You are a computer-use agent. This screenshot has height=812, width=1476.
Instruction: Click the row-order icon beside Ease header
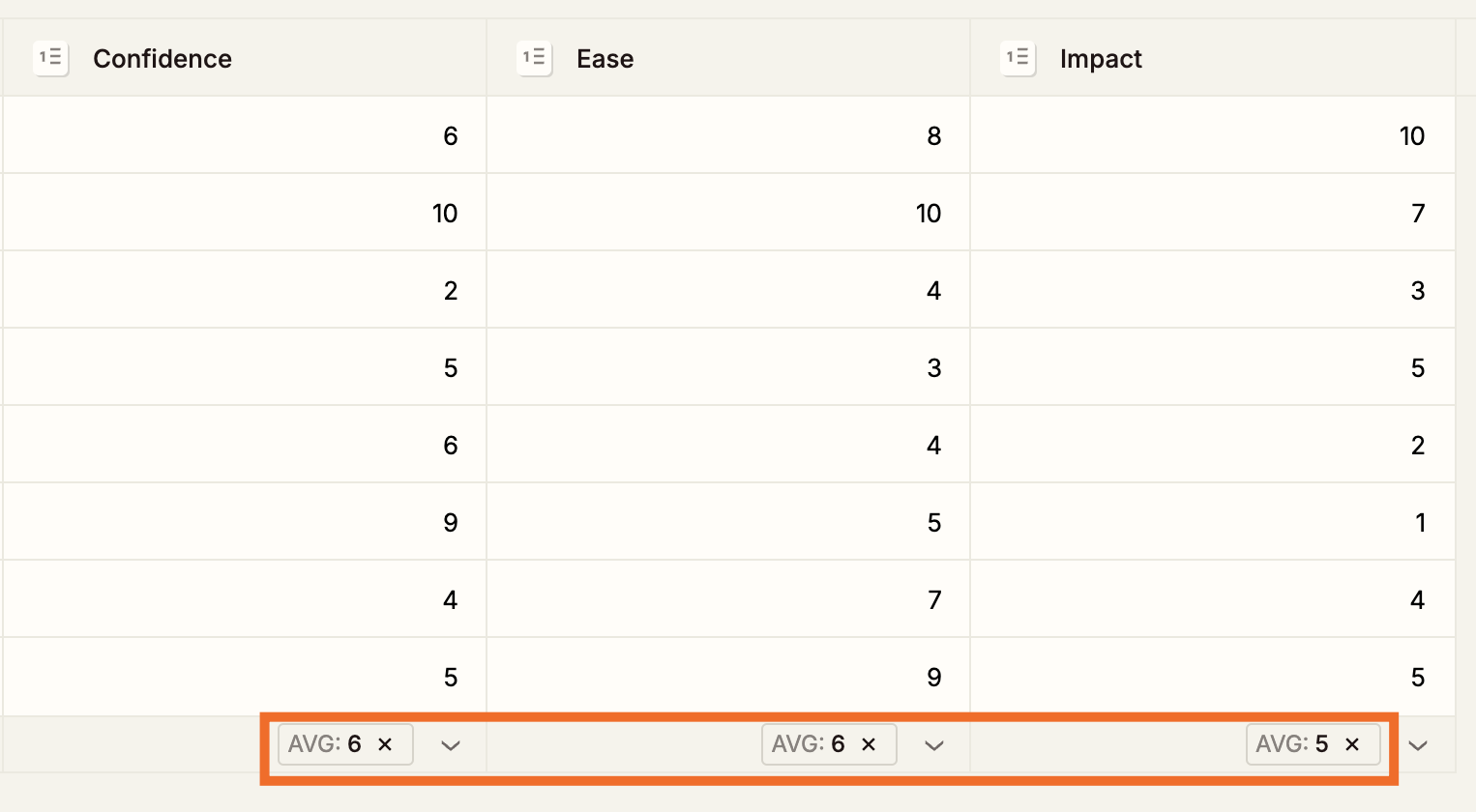point(534,58)
